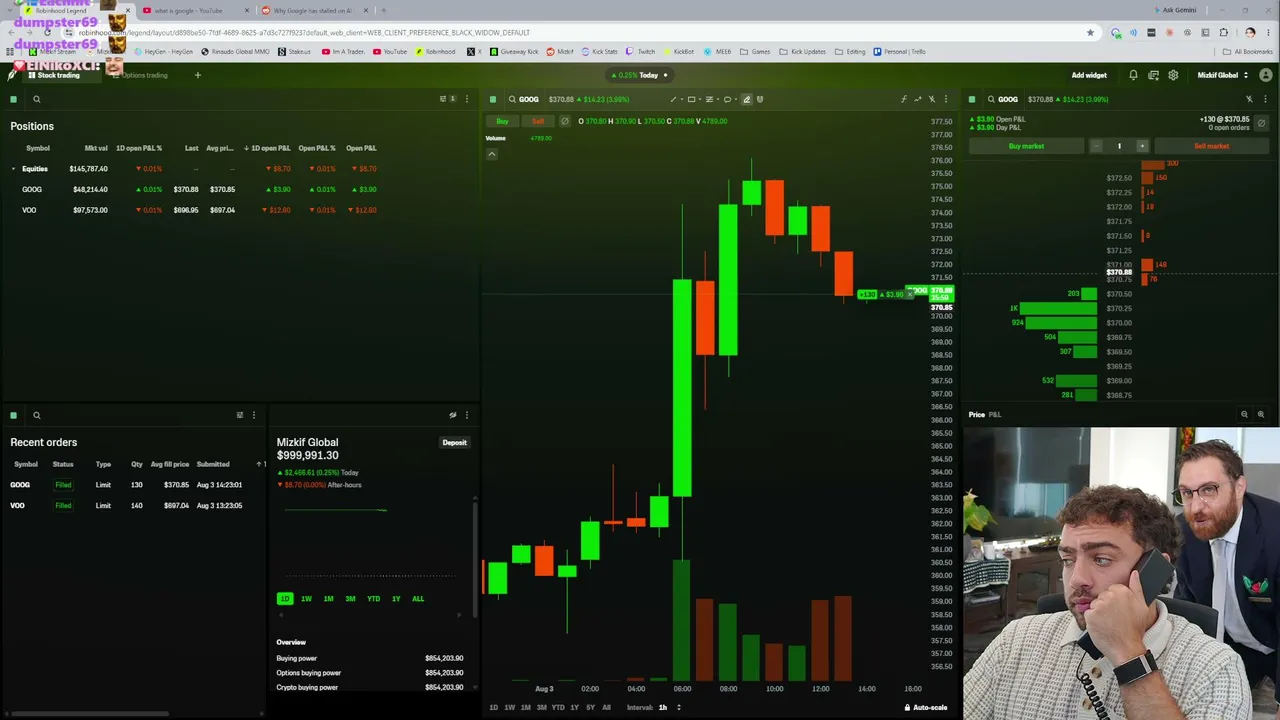This screenshot has width=1280, height=720.
Task: Open the GOOG symbol search in chart widget
Action: click(524, 99)
